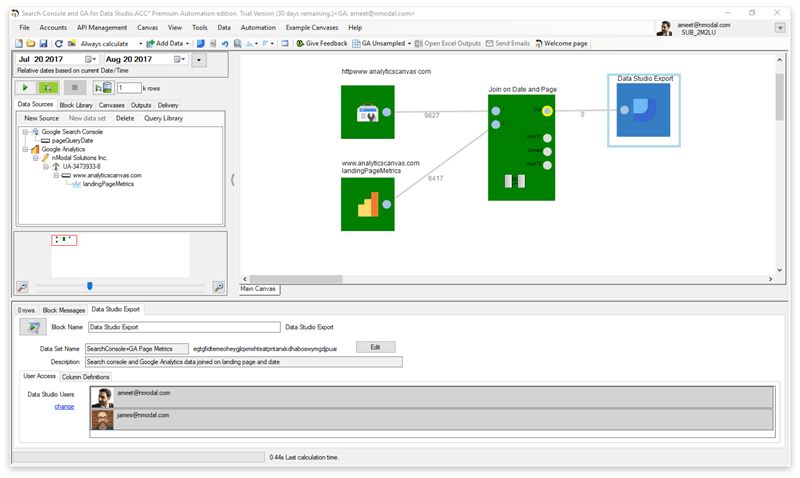Click the Block Name input field
The image size is (800, 478).
184,327
